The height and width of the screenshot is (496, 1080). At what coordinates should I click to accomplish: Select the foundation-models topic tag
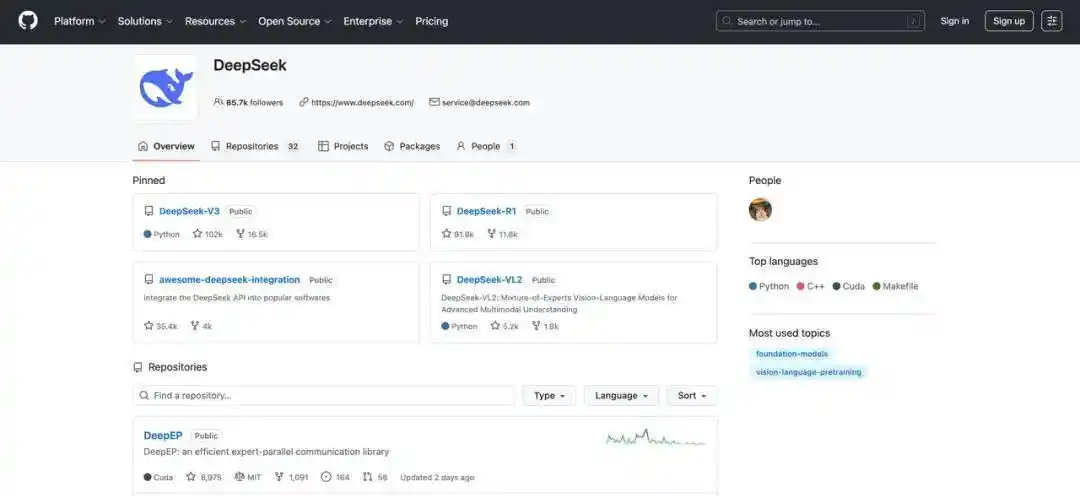click(791, 354)
